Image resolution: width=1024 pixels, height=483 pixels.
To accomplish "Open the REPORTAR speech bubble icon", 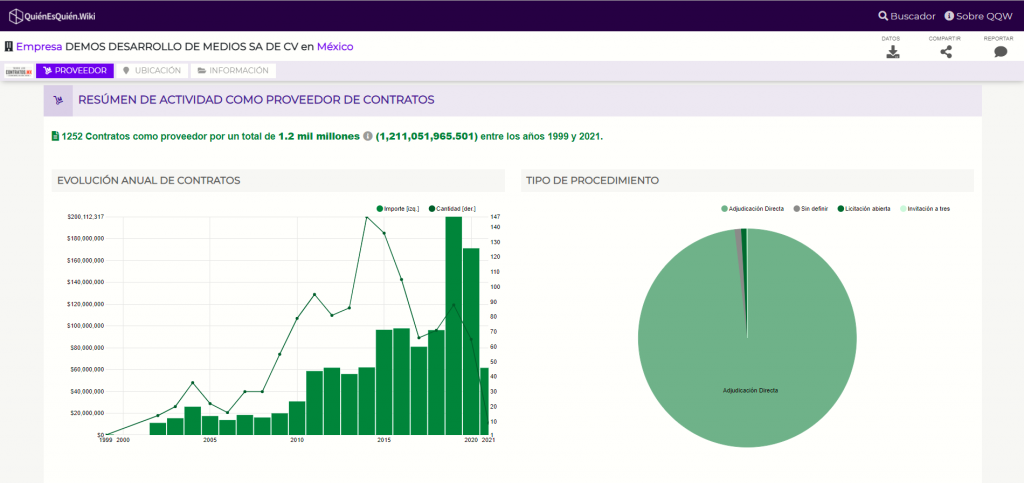I will tap(1000, 52).
